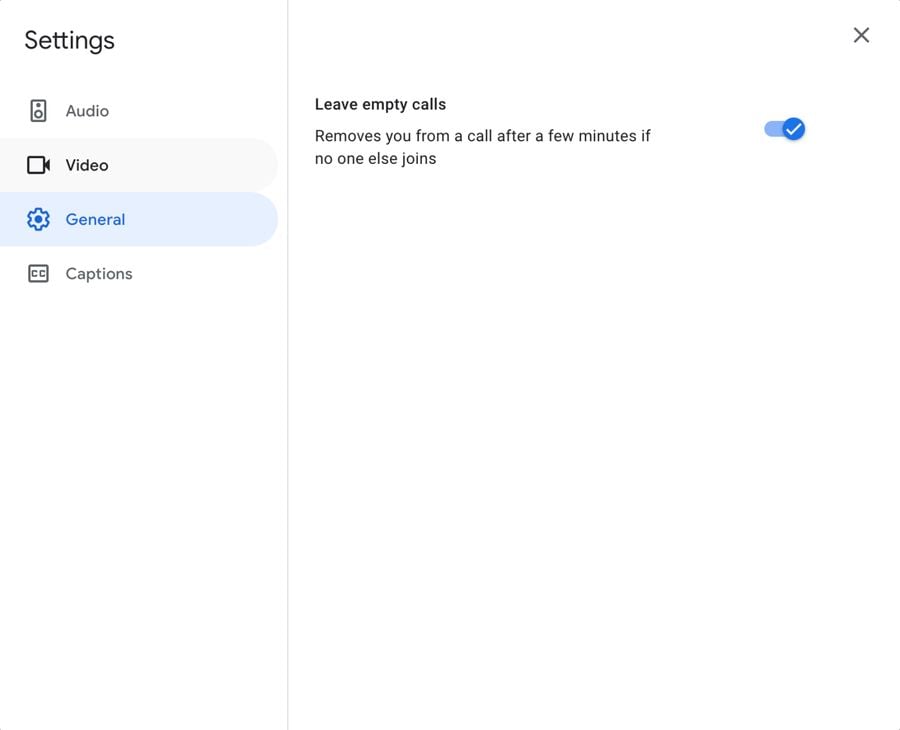
Task: Go to the Captions settings section
Action: [98, 273]
